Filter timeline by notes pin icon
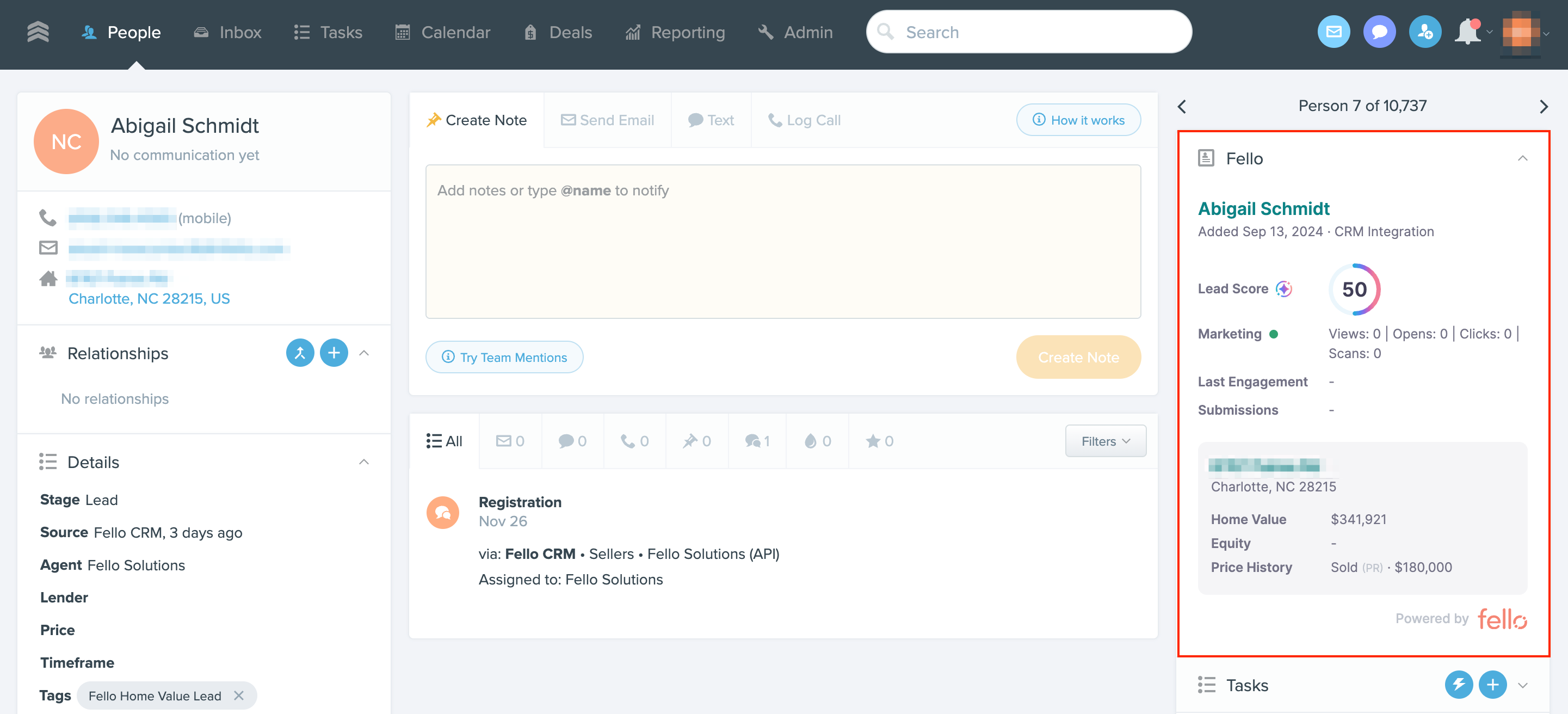The width and height of the screenshot is (1568, 714). tap(696, 441)
